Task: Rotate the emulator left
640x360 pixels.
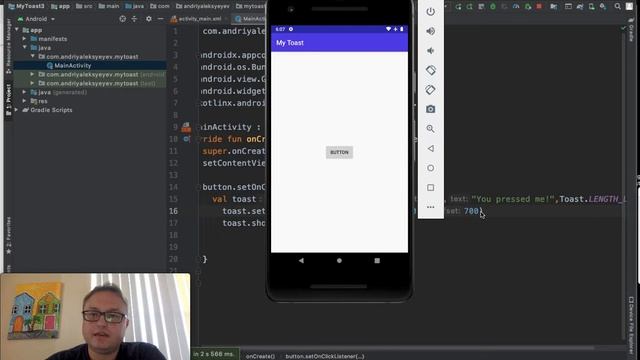Action: click(x=430, y=70)
